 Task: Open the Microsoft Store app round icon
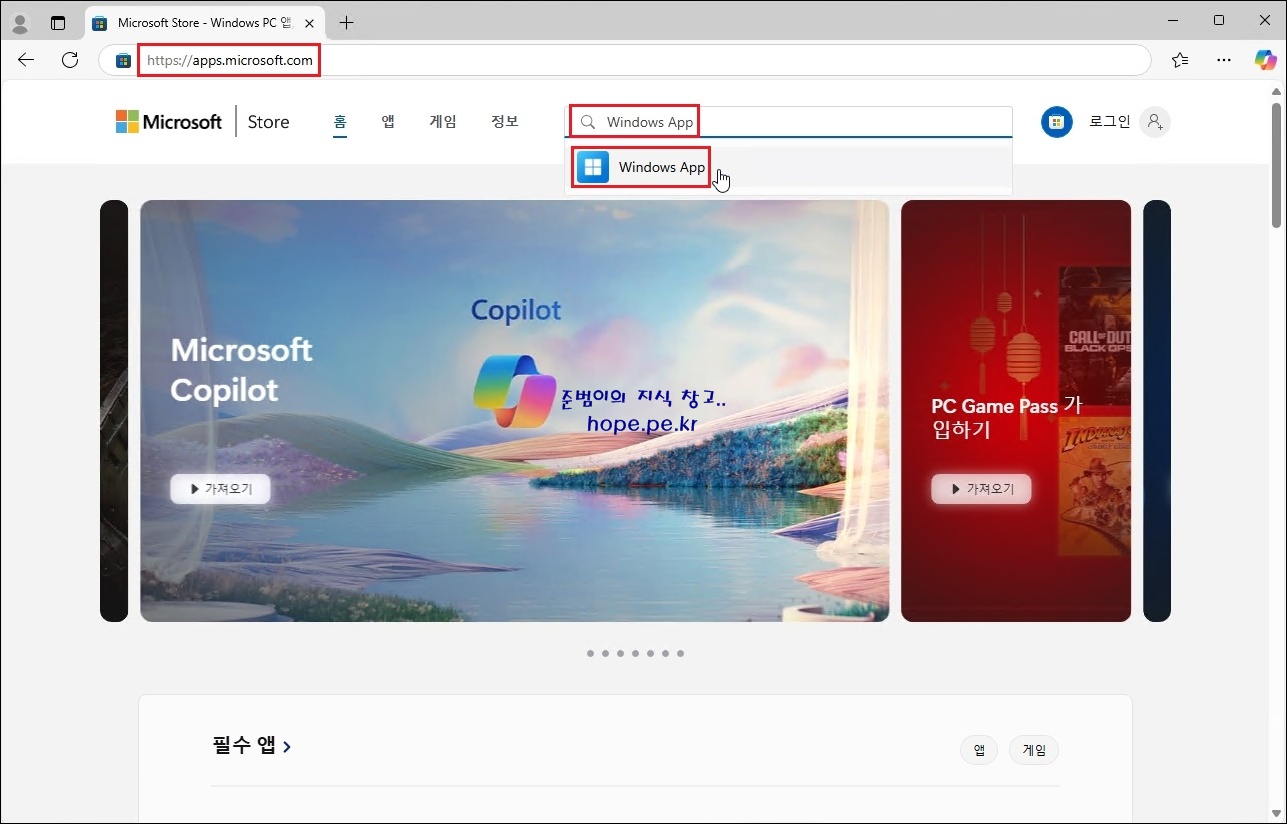1056,122
